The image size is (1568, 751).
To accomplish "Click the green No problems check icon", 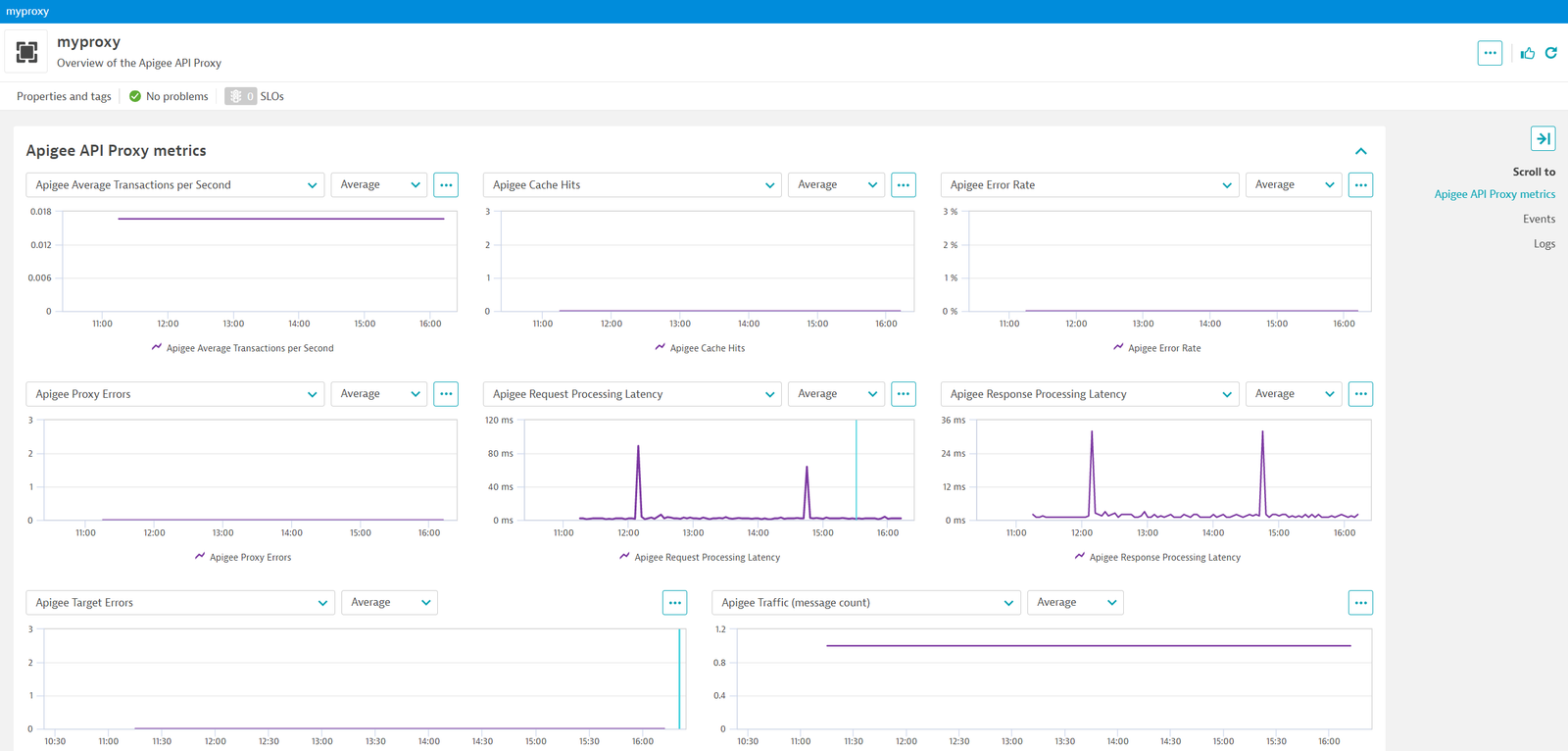I will pos(135,96).
